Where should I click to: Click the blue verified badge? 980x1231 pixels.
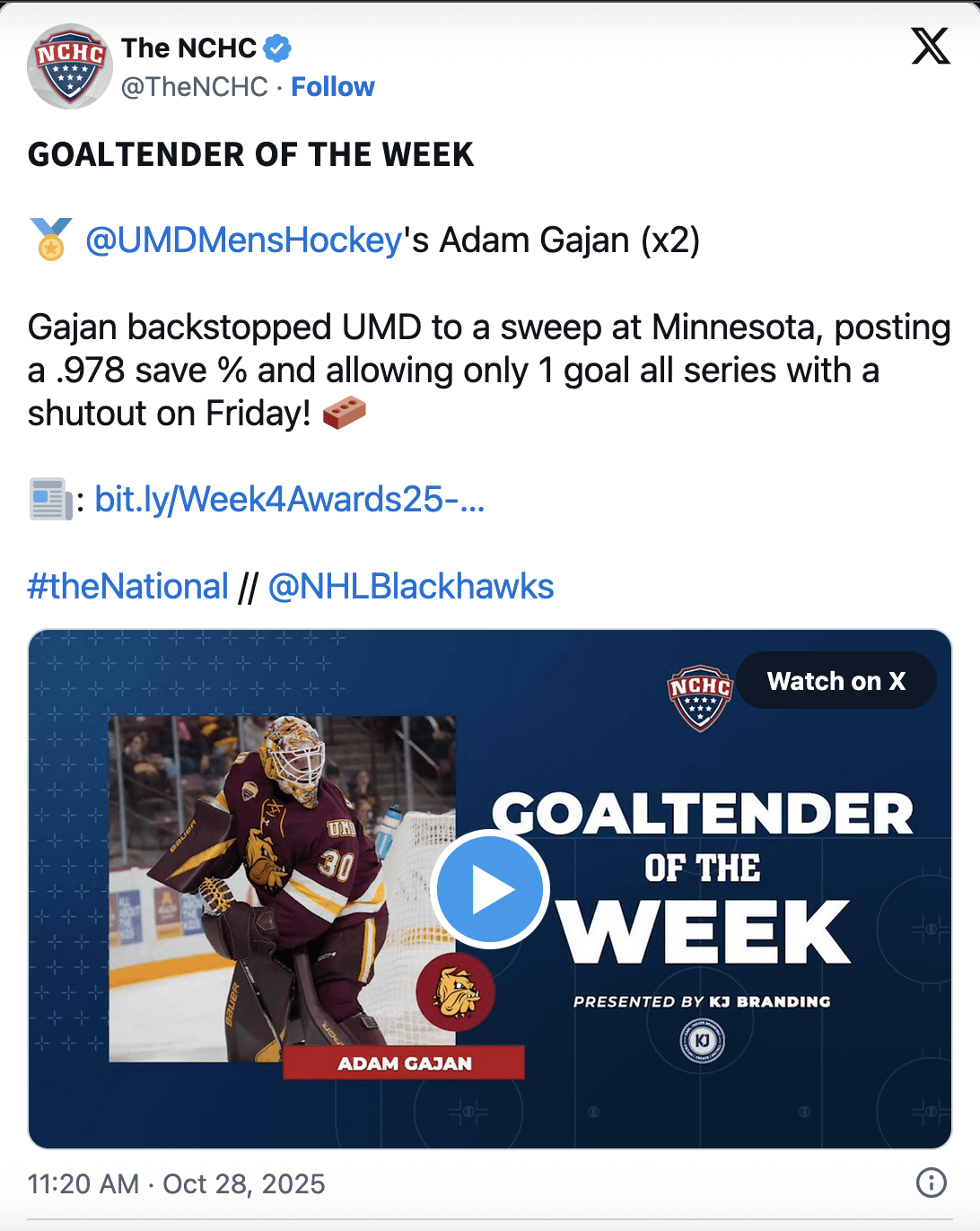click(277, 48)
